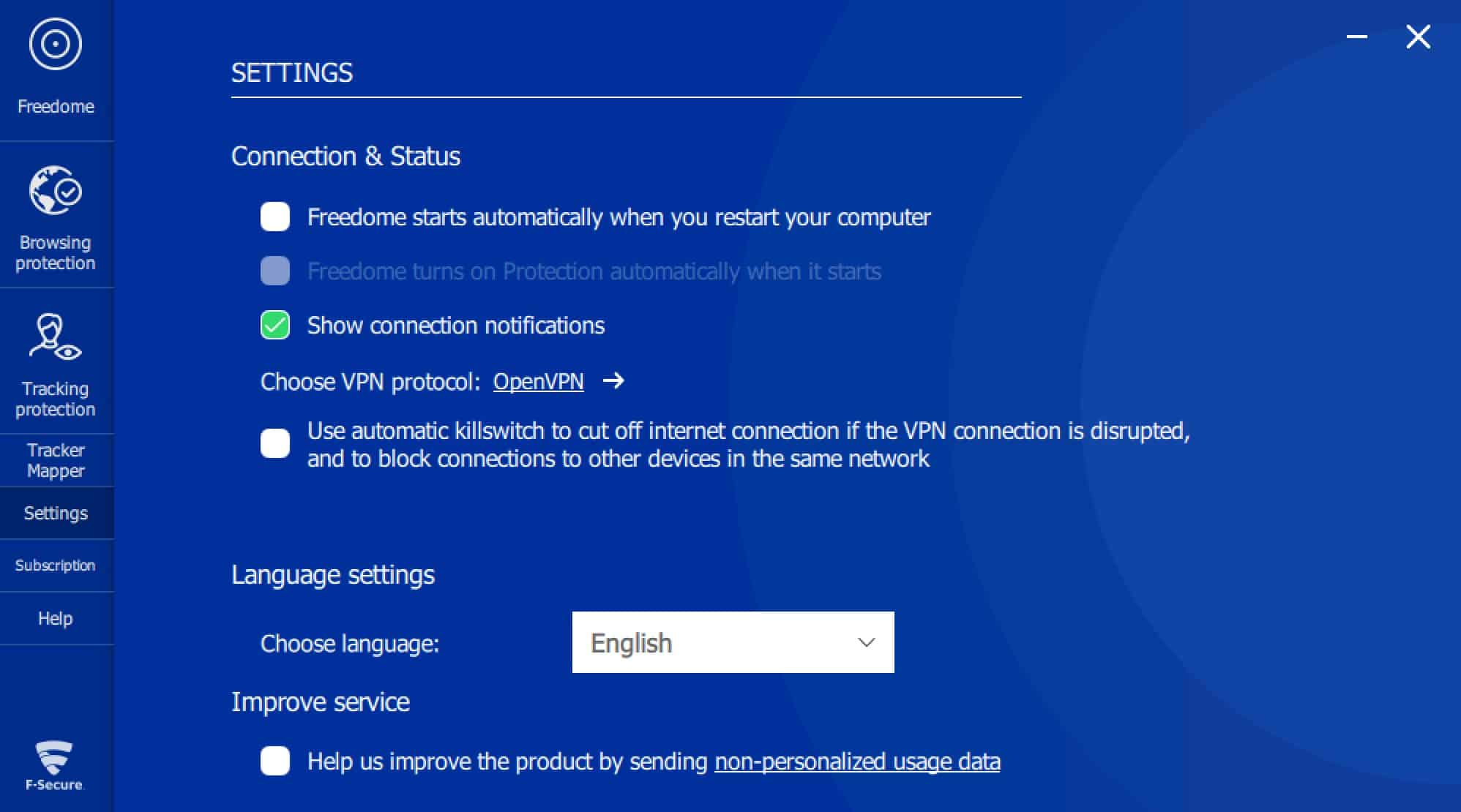Click arrow next to OpenVPN protocol

point(613,380)
